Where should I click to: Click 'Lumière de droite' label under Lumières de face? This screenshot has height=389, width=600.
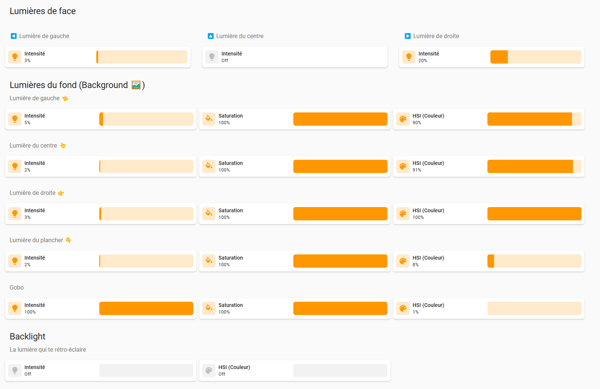(436, 36)
